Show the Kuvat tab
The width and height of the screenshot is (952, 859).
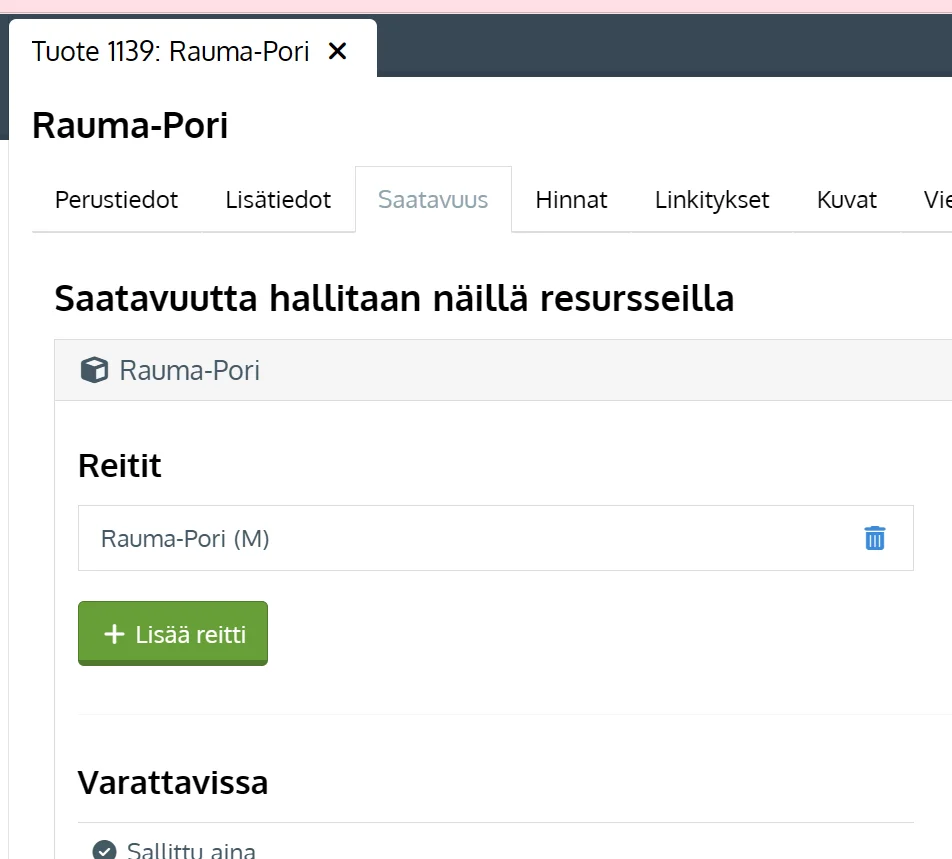click(846, 200)
